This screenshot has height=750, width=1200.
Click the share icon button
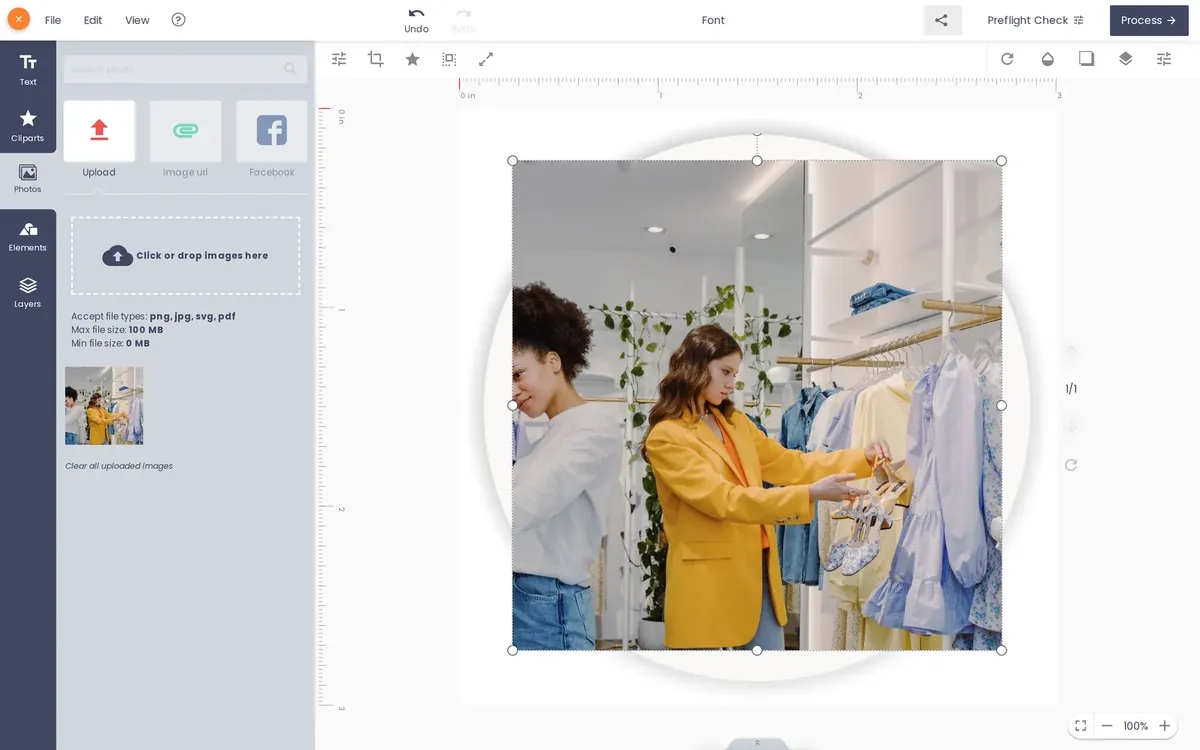coord(942,20)
